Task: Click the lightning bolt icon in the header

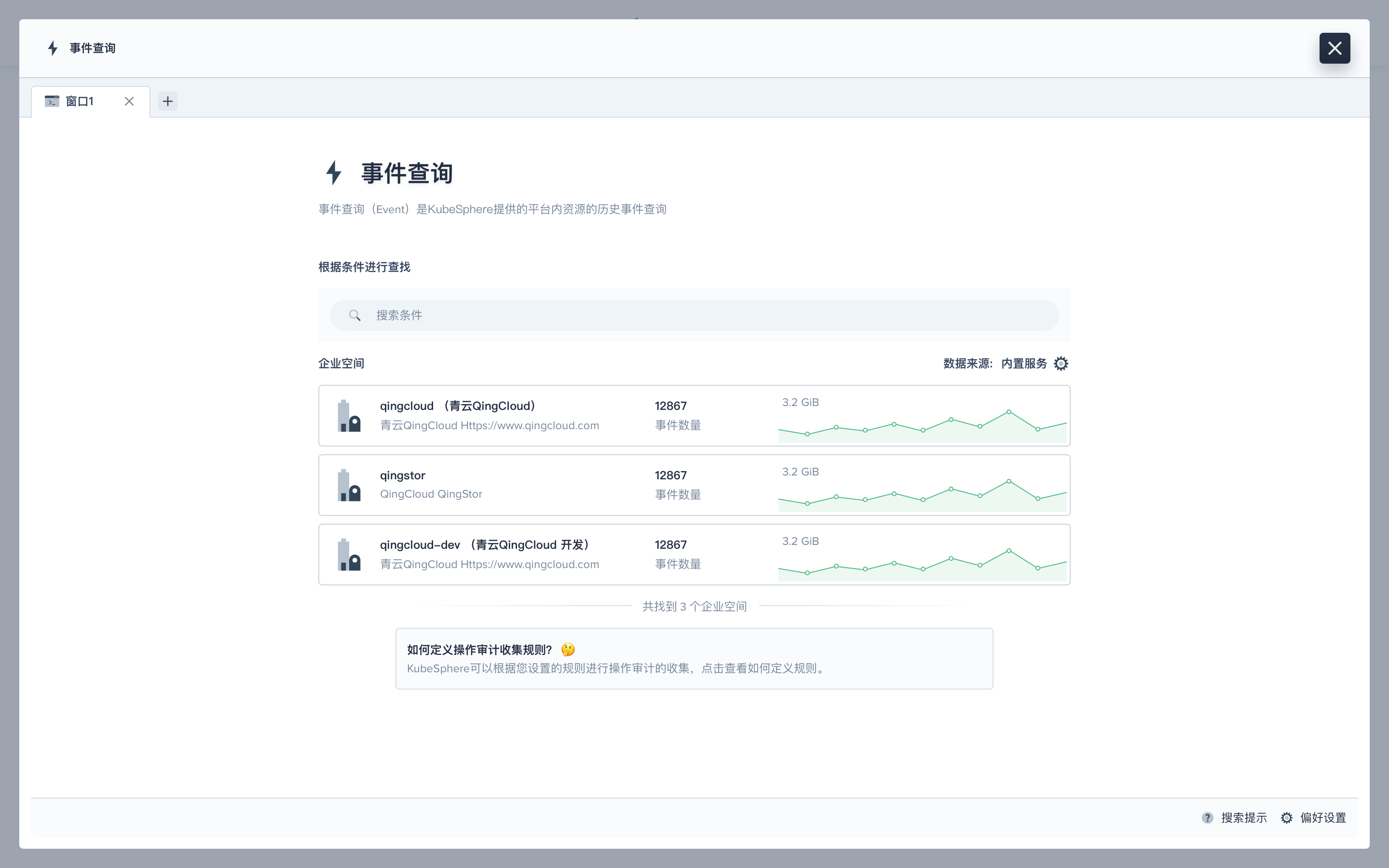Action: click(52, 48)
